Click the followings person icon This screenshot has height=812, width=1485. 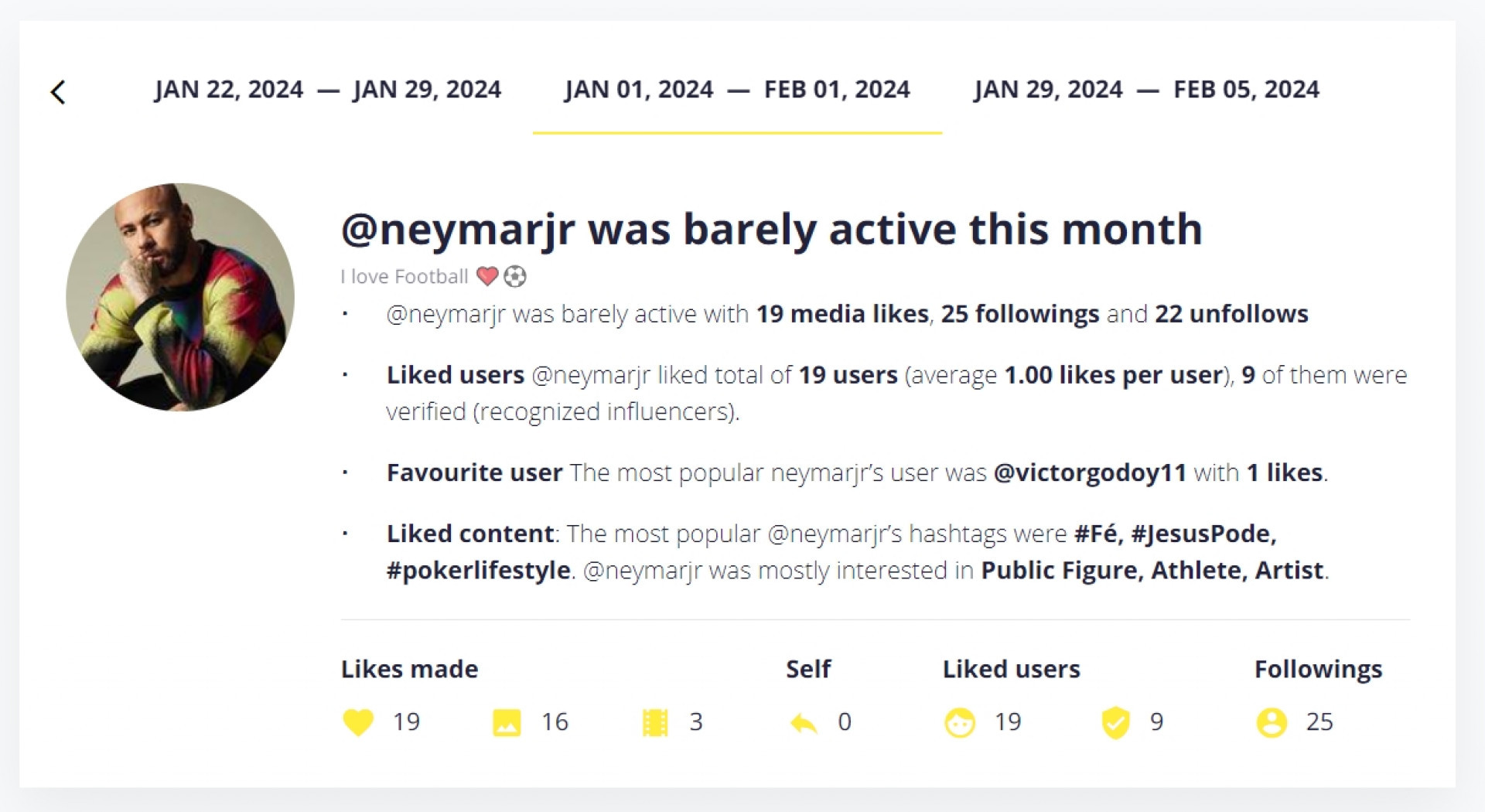[1272, 723]
